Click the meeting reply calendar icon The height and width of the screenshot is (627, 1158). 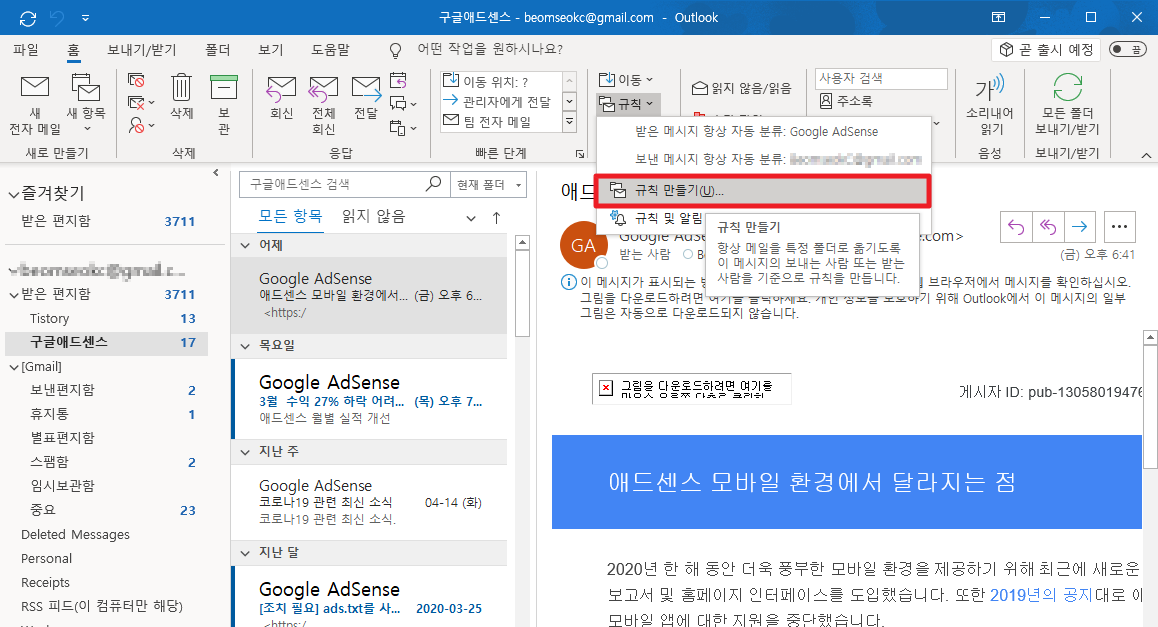point(399,79)
